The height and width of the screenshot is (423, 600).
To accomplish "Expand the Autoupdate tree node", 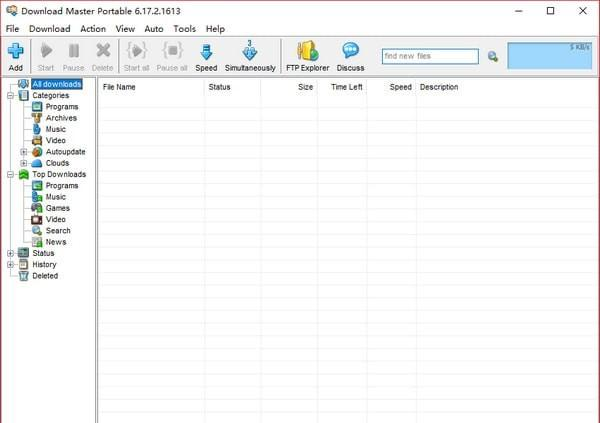I will [24, 152].
